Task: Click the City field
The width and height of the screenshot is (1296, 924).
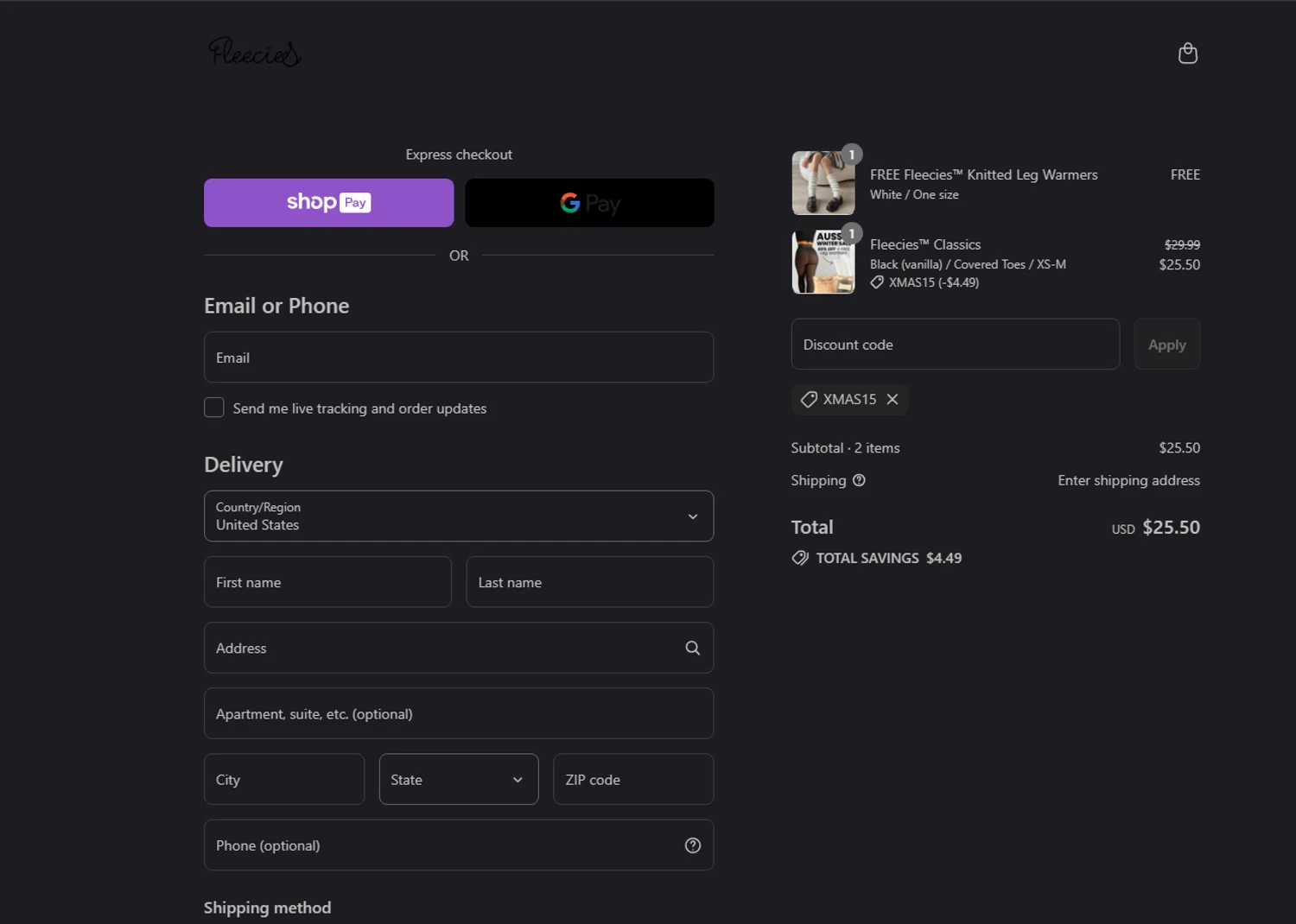Action: (284, 779)
